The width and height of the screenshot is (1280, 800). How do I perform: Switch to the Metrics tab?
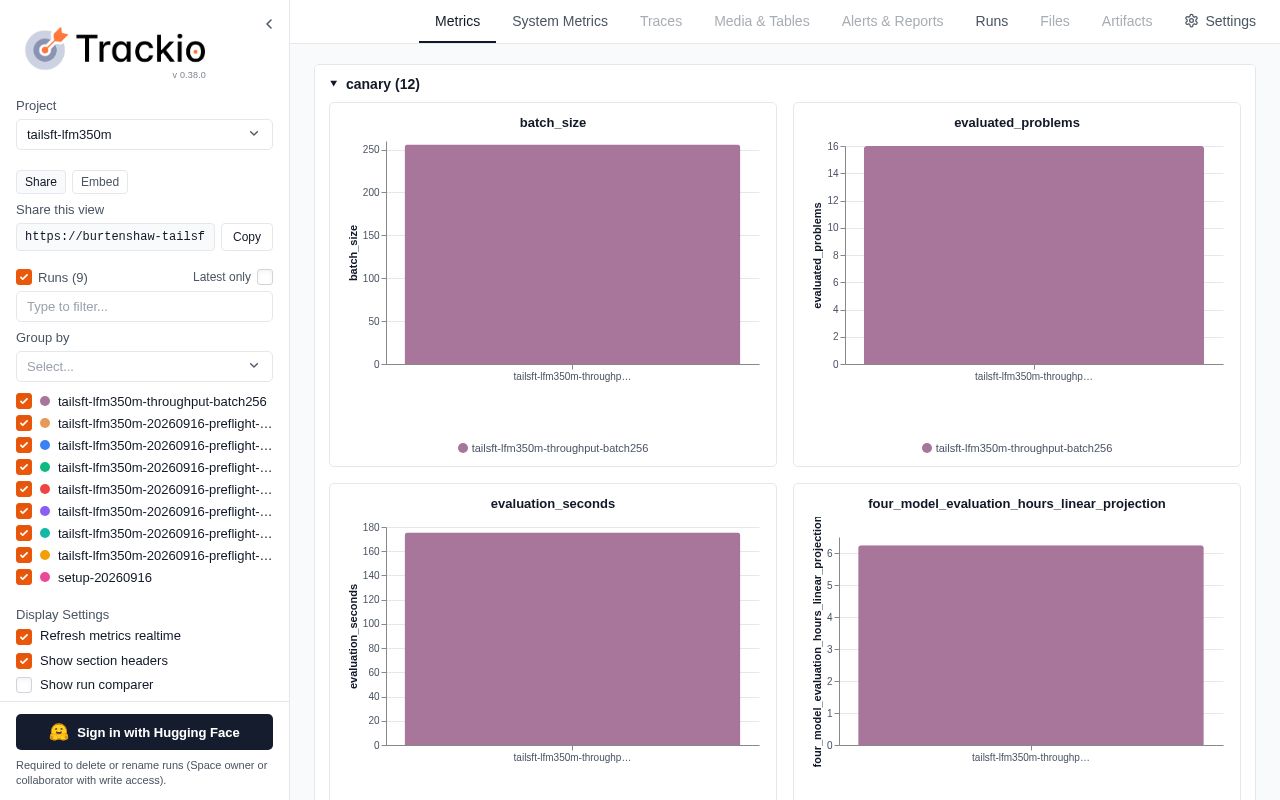pos(457,21)
